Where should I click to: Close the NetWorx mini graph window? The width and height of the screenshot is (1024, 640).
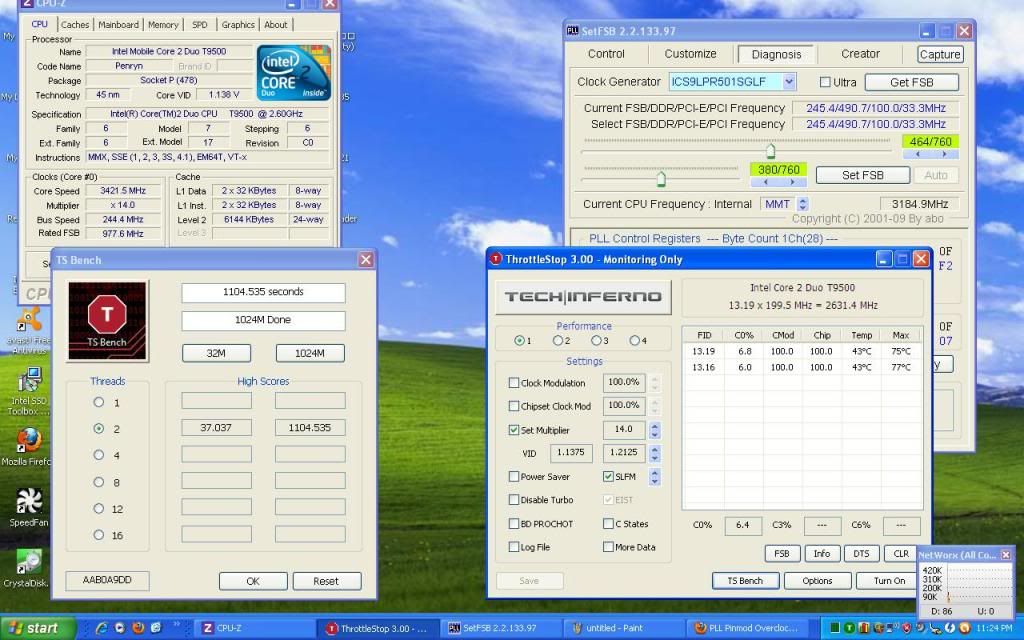point(1006,555)
